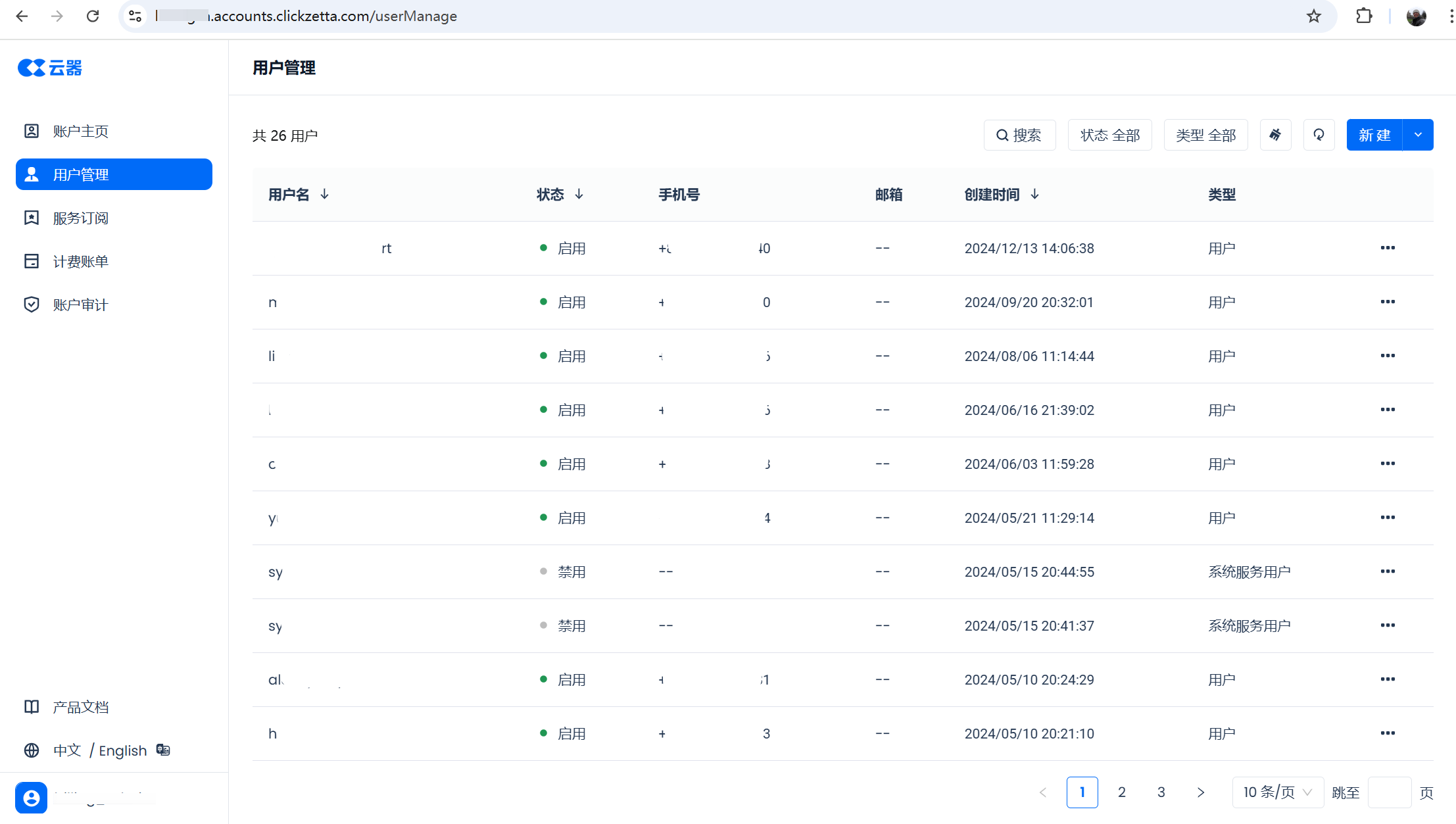The width and height of the screenshot is (1456, 824).
Task: Open more actions for the 2024/05/15 20:44:55 row
Action: coord(1388,571)
